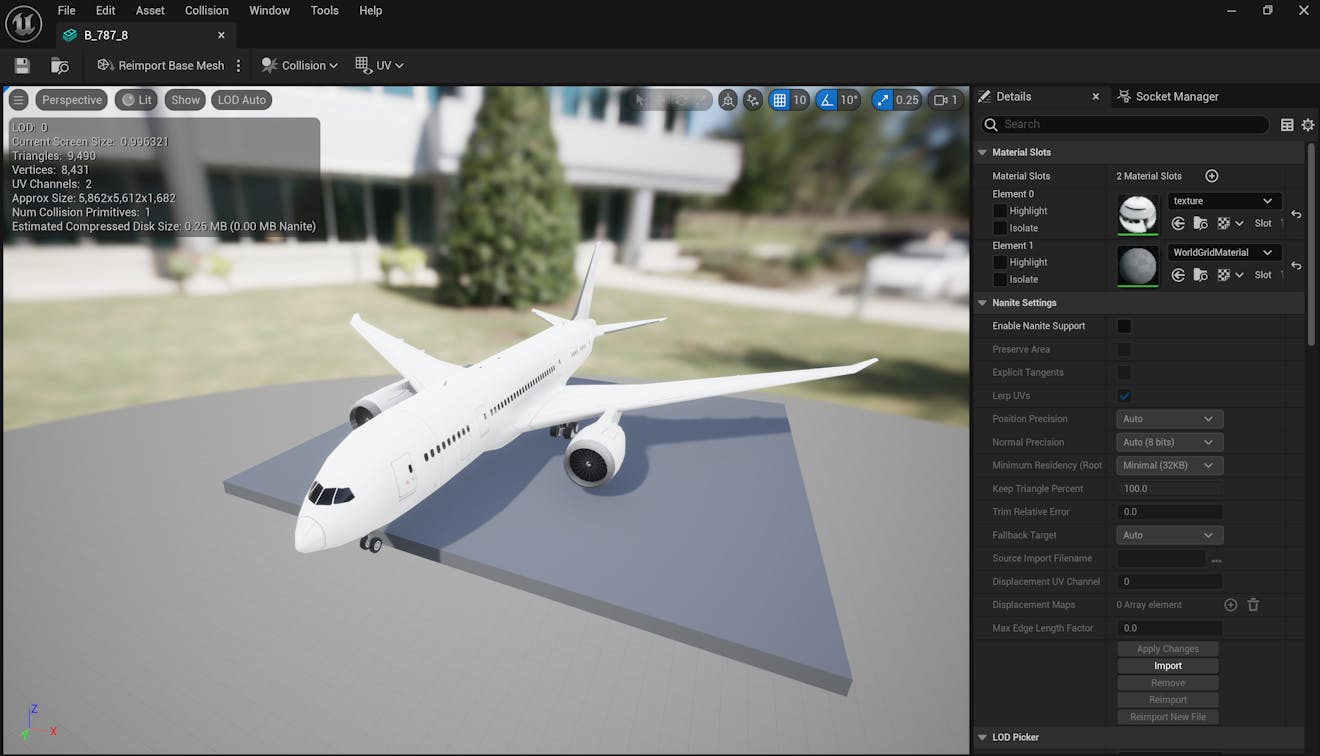Add a material slot with plus icon
This screenshot has height=756, width=1320.
(1211, 176)
